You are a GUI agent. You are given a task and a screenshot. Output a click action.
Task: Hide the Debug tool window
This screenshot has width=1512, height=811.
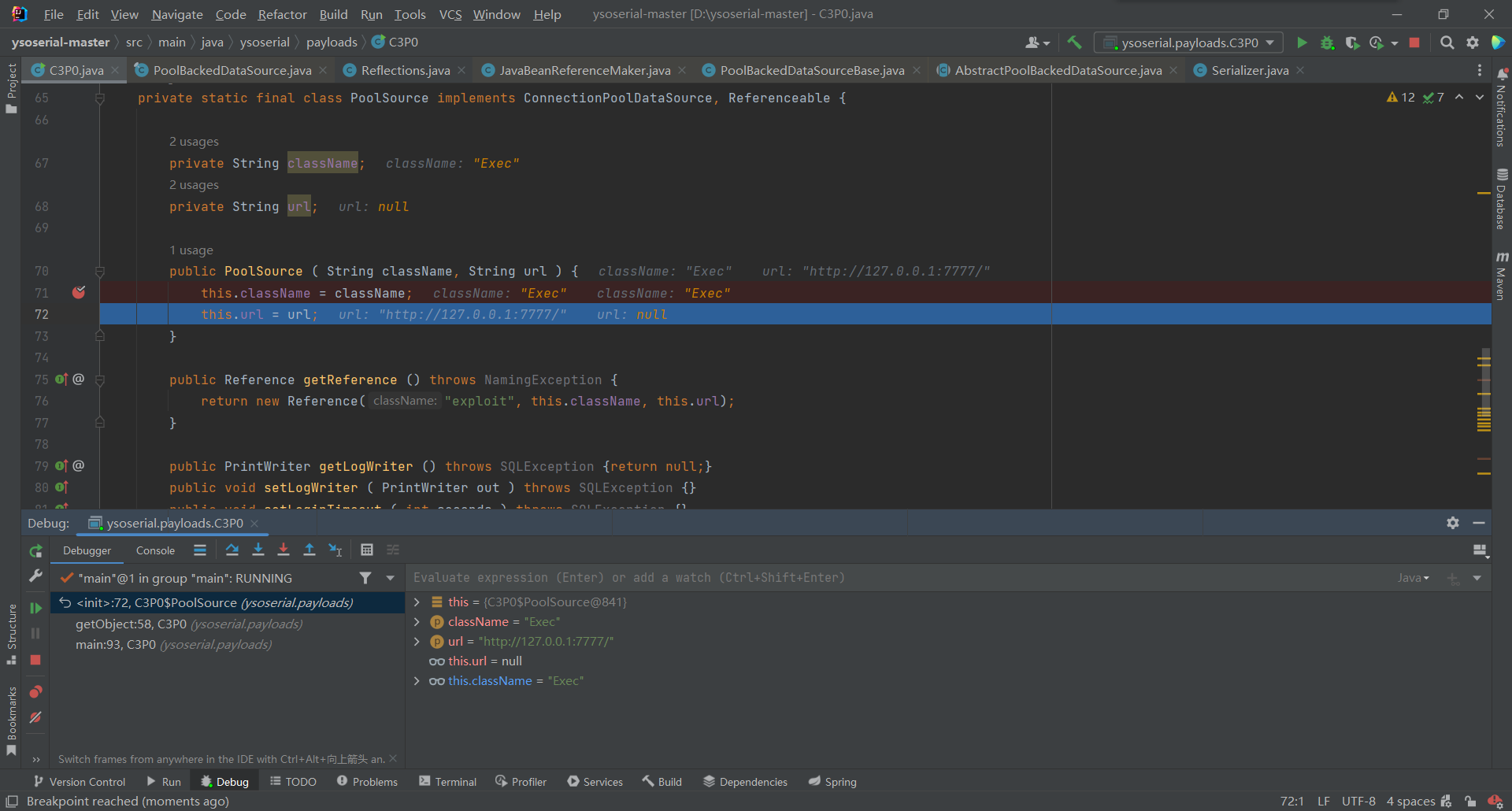1479,523
